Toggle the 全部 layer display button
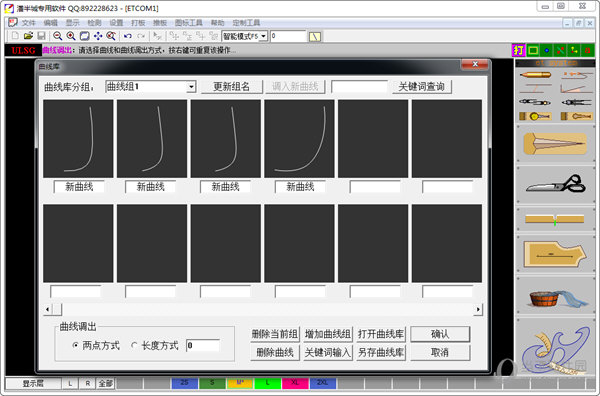This screenshot has height=396, width=600. 105,383
